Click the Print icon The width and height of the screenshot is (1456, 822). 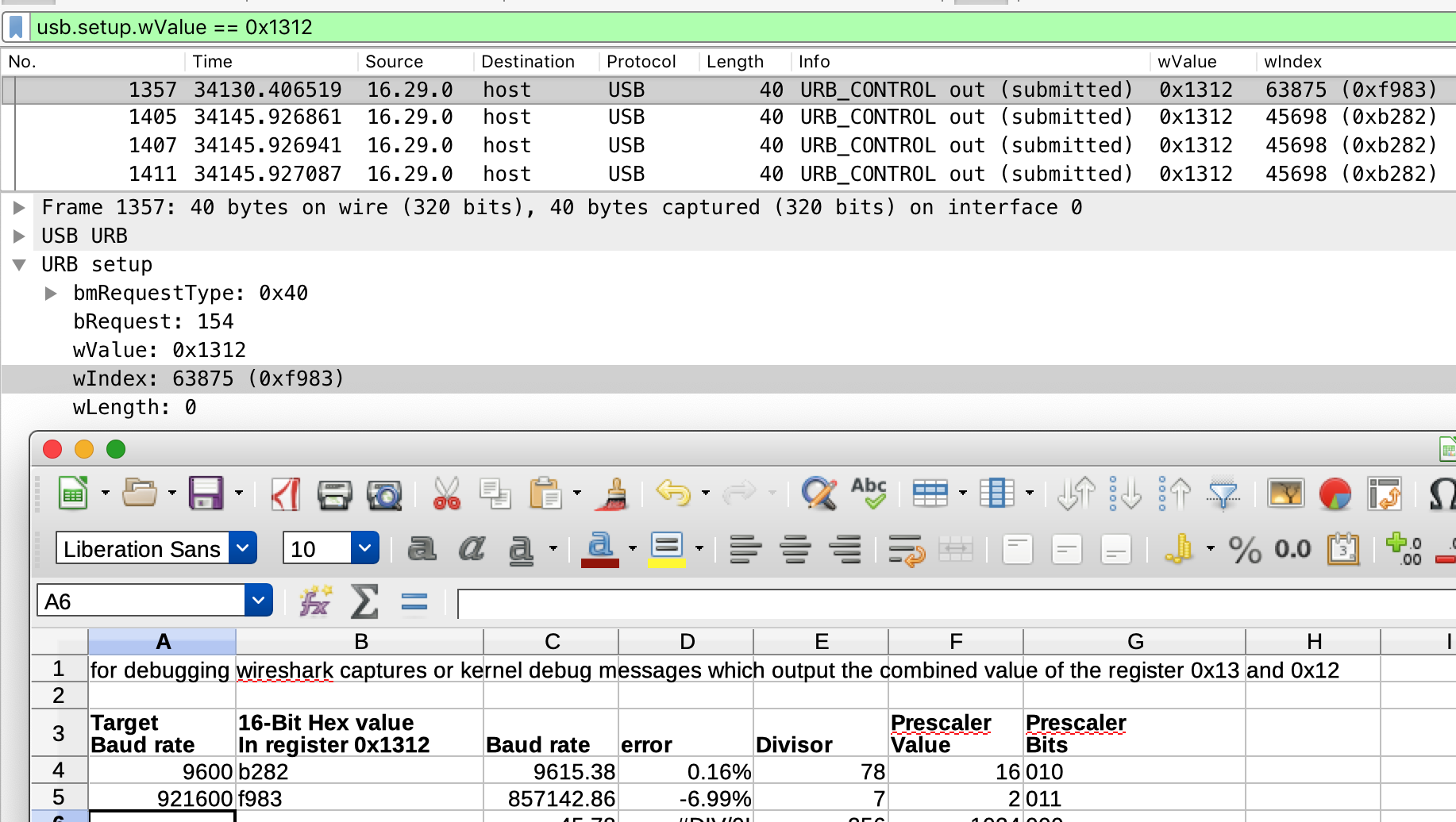click(334, 494)
